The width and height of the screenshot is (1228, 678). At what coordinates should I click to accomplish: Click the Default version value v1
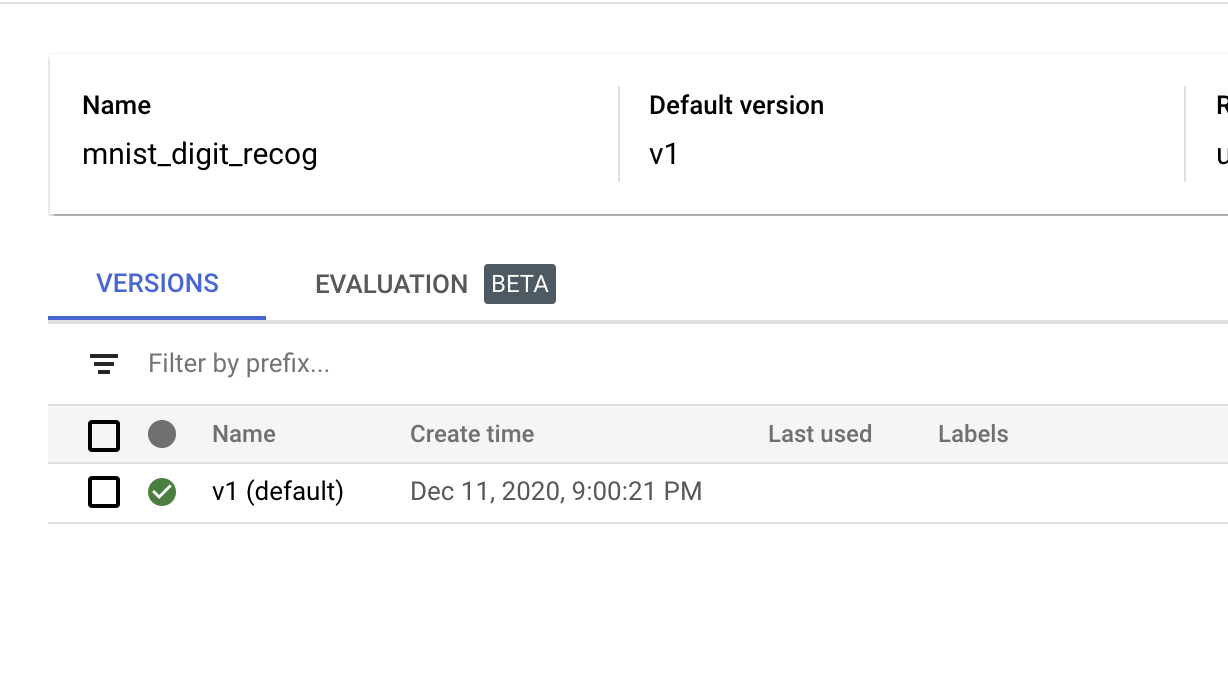(x=664, y=155)
